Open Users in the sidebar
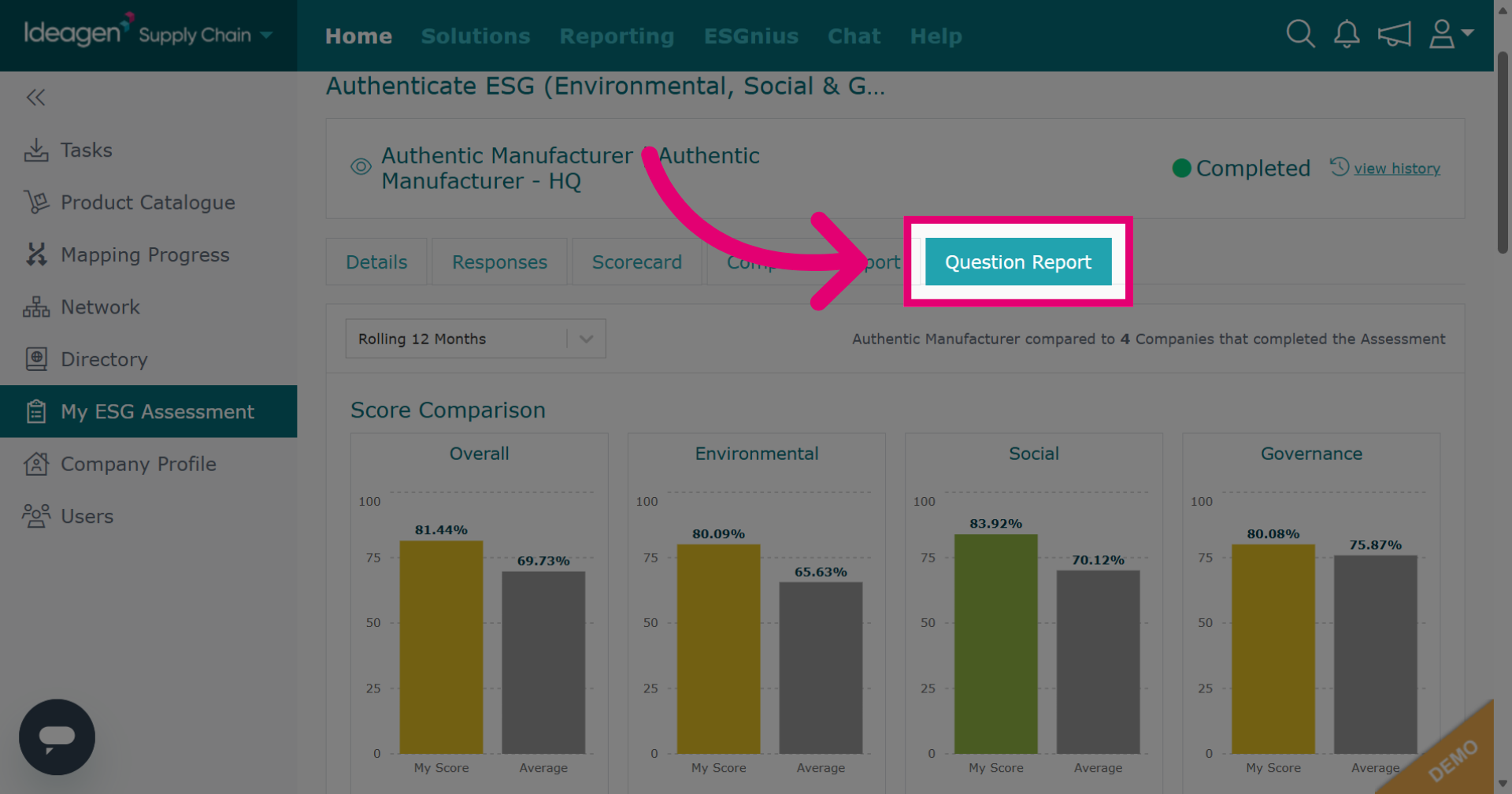This screenshot has height=794, width=1512. [x=149, y=516]
